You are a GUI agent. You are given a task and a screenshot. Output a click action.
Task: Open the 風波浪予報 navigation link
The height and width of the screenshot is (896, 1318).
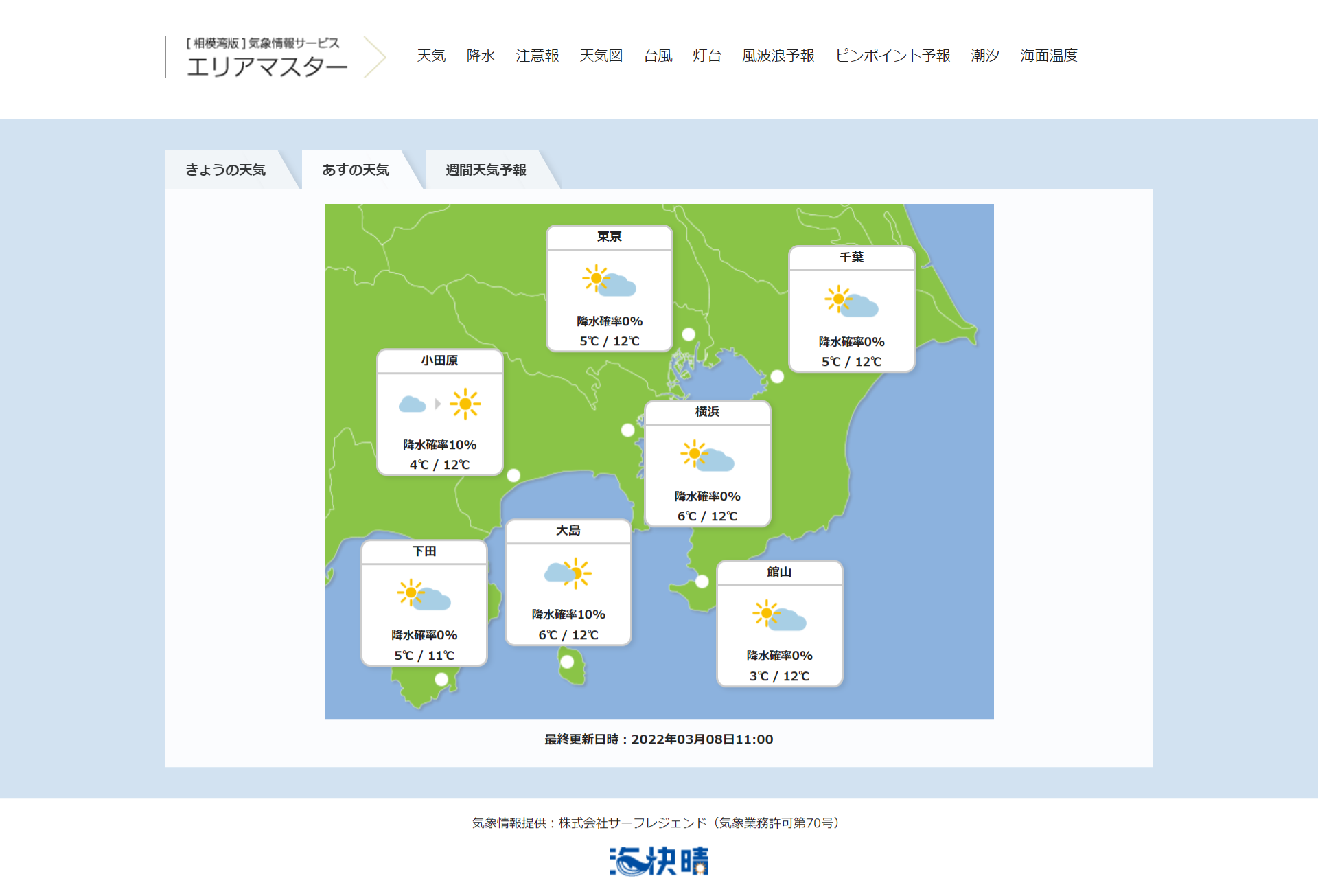click(x=778, y=56)
